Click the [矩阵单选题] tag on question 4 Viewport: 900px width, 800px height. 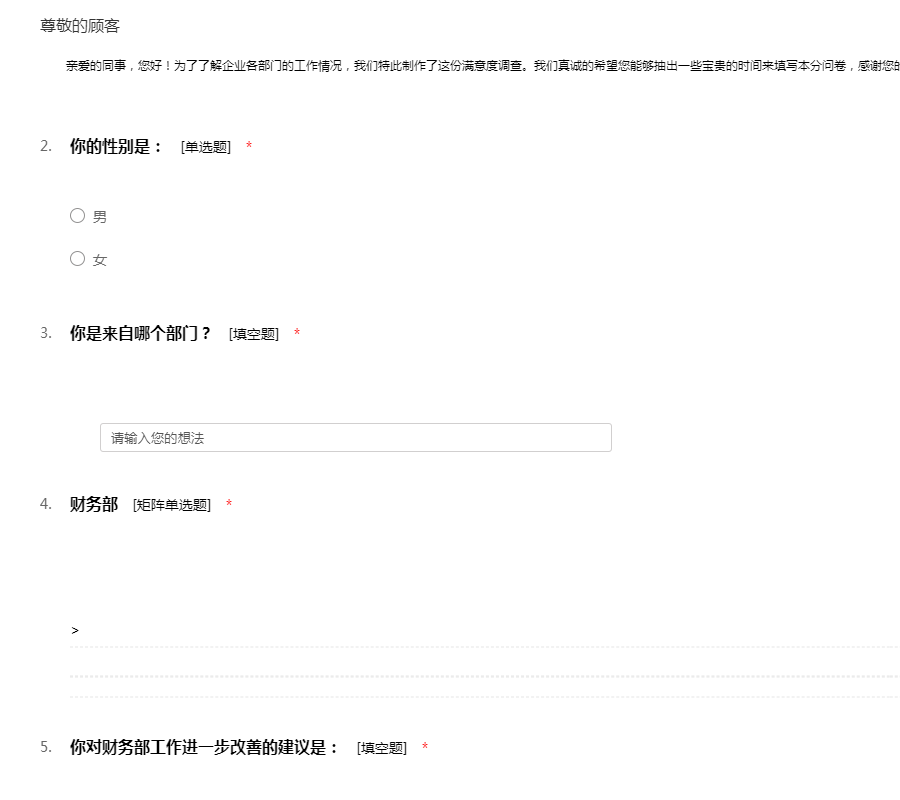[172, 505]
